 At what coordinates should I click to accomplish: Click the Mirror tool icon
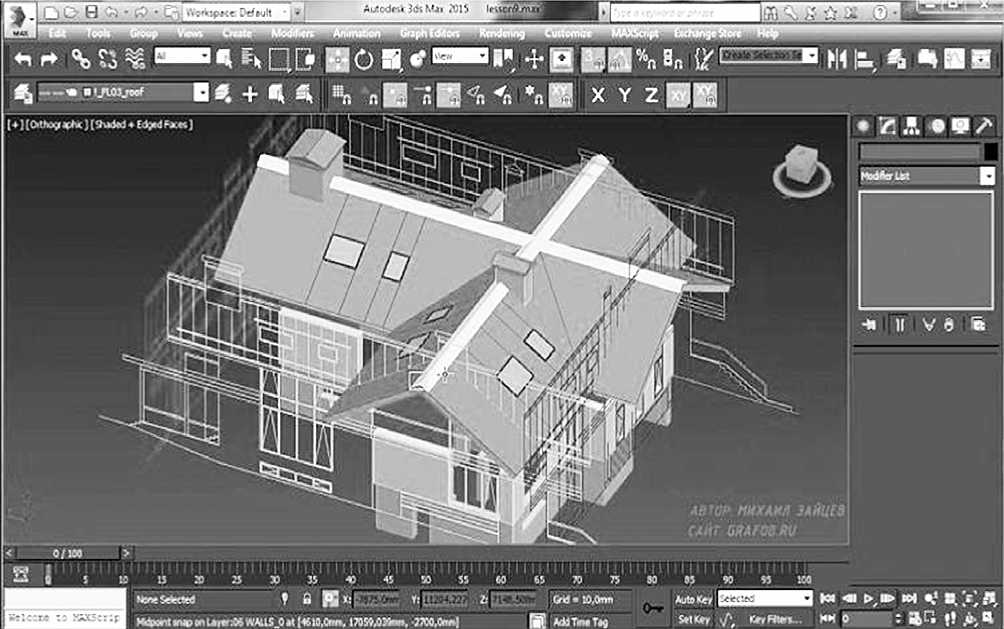(837, 60)
